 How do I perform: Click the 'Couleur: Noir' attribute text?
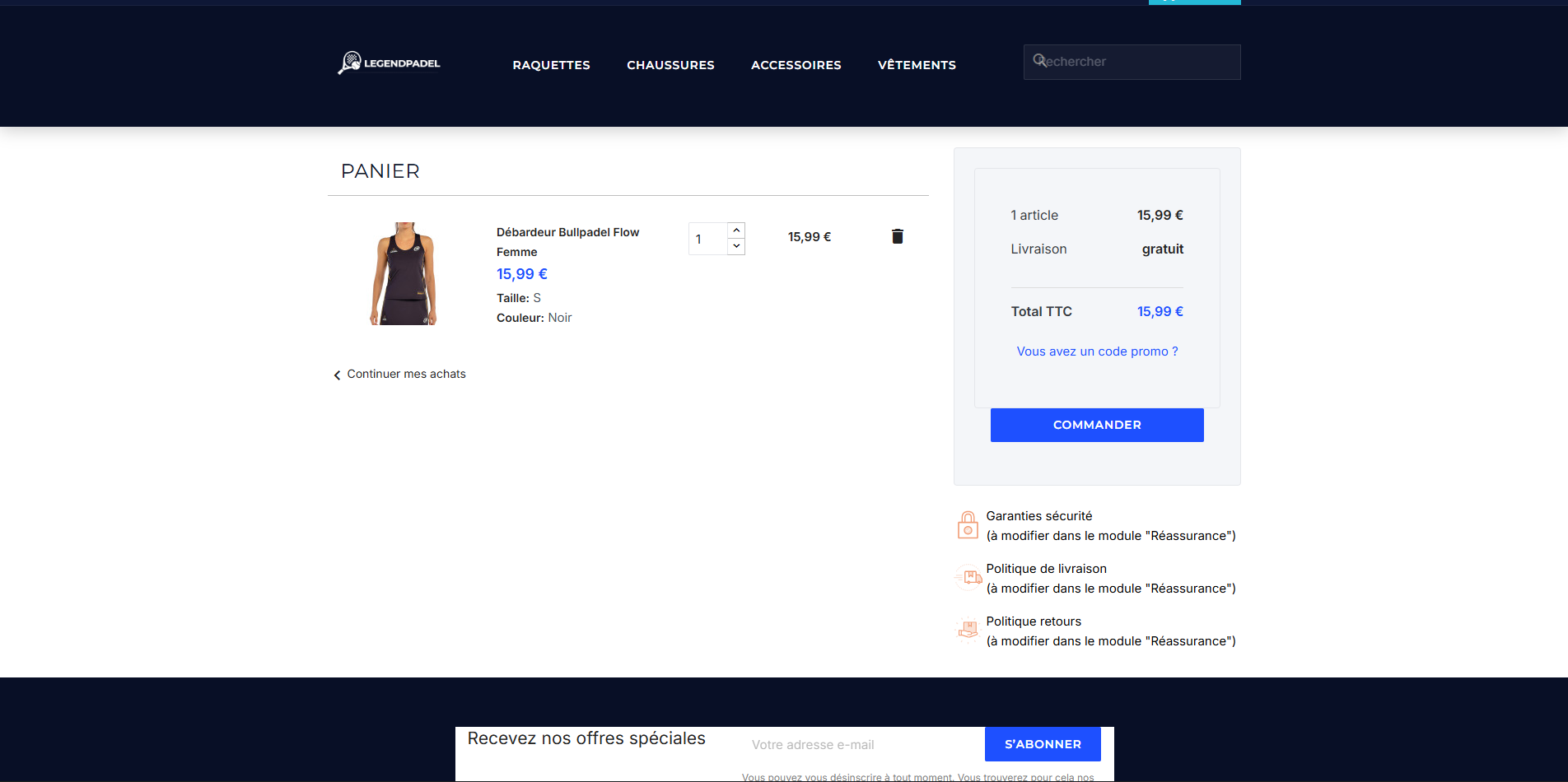click(x=534, y=318)
